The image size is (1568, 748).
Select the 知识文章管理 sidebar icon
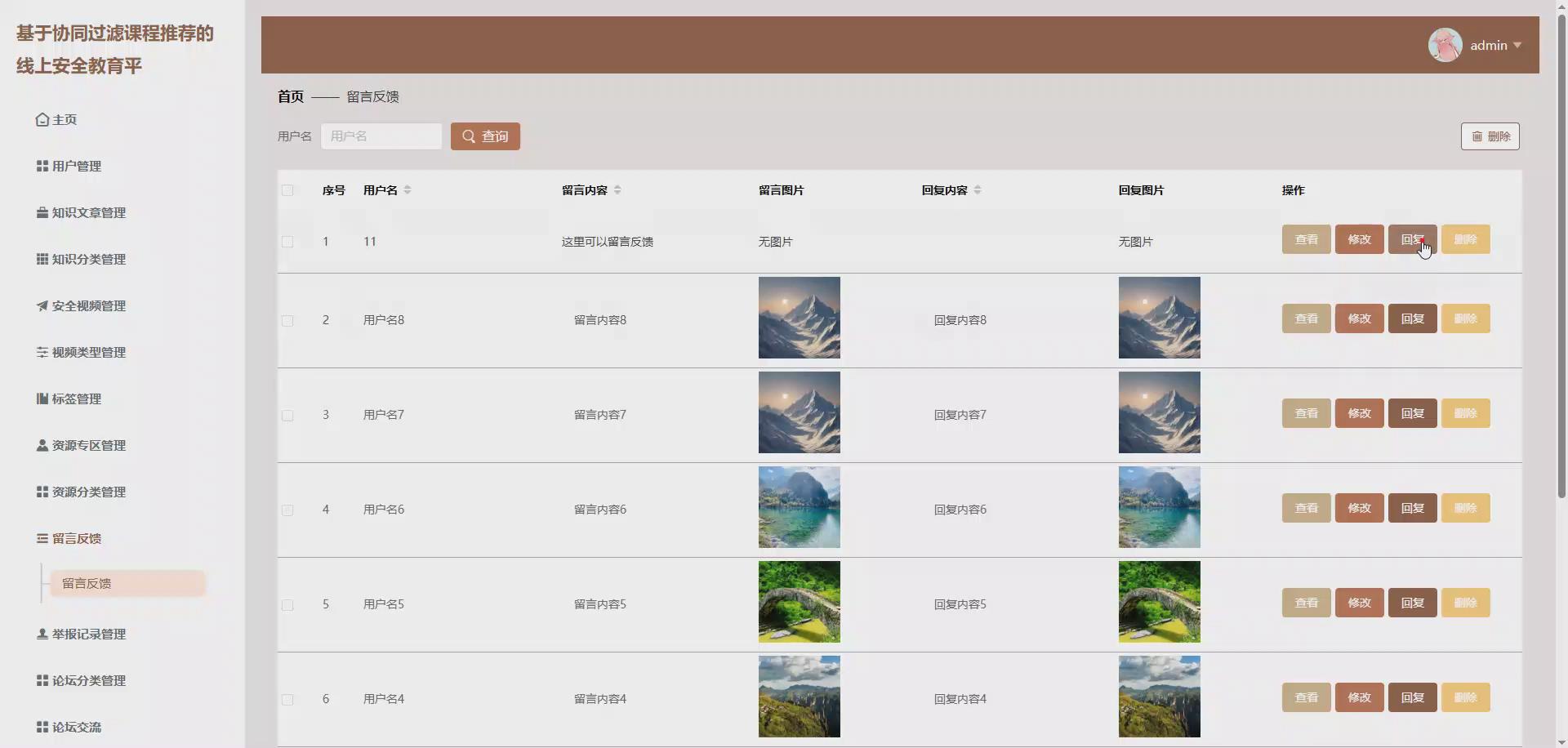pyautogui.click(x=42, y=212)
